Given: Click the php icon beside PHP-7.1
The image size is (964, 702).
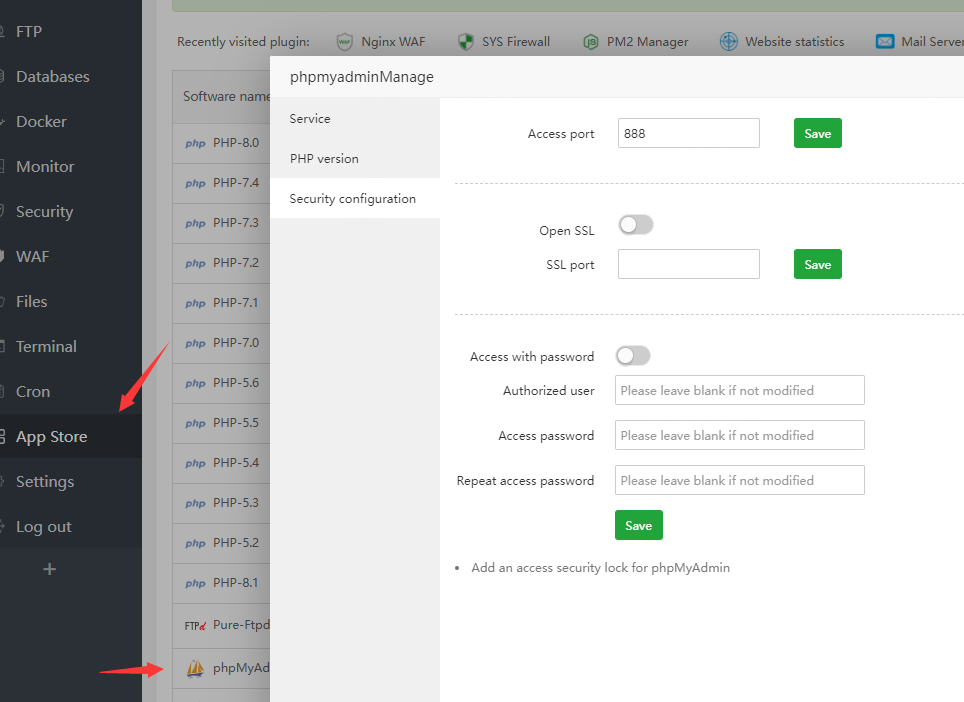Looking at the screenshot, I should 195,303.
